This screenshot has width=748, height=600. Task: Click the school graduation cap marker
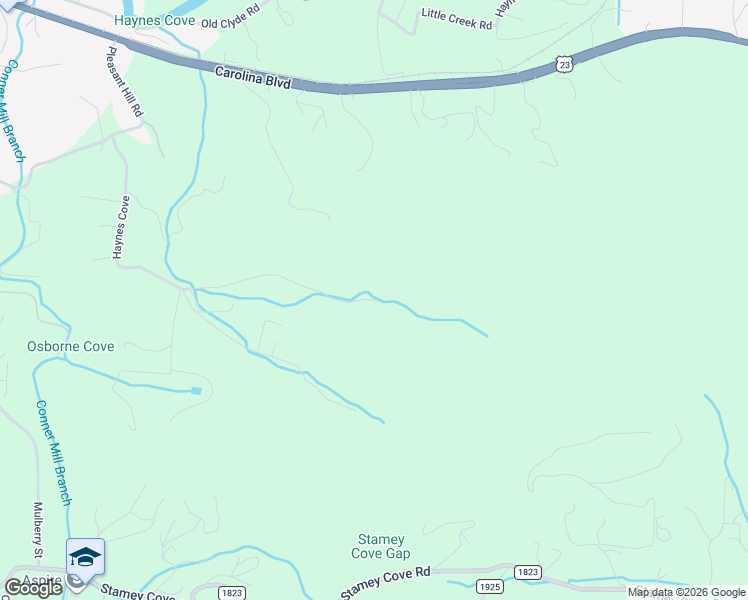(85, 558)
